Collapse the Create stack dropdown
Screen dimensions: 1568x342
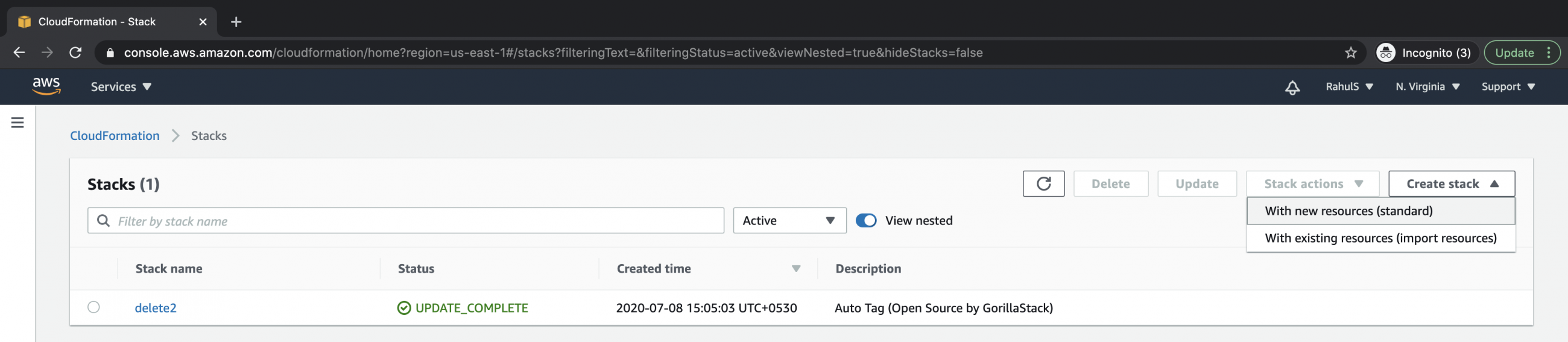point(1451,184)
